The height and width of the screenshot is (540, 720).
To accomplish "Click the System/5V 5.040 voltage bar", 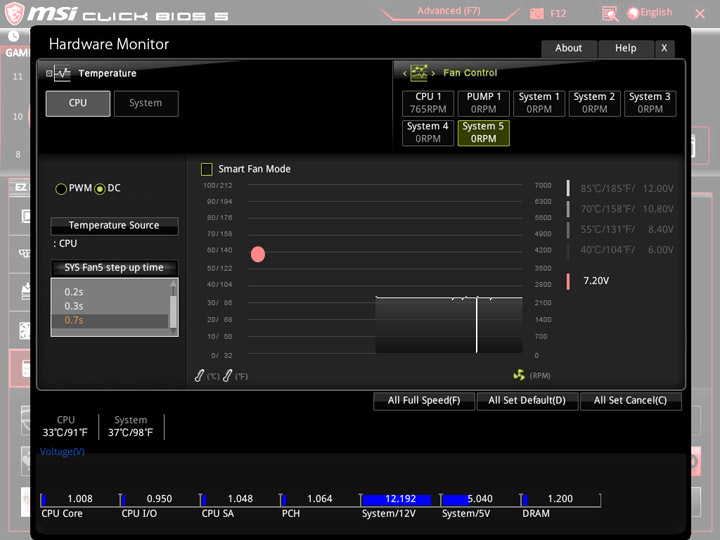I will tap(480, 500).
